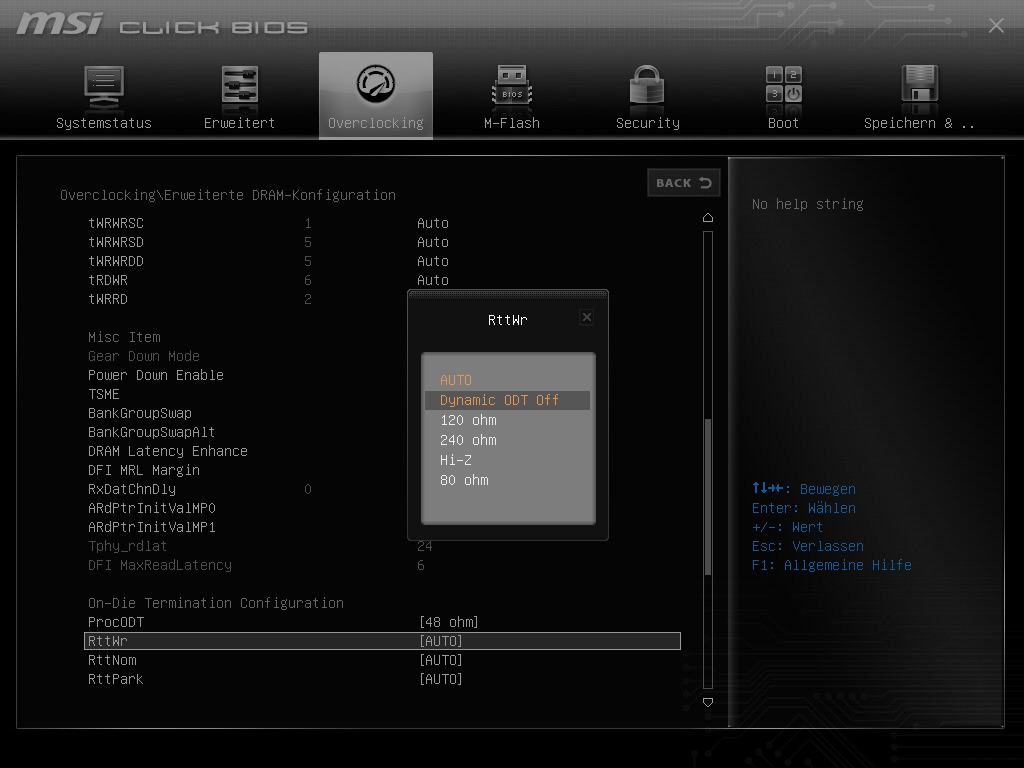Click the ProcODT label

(116, 622)
